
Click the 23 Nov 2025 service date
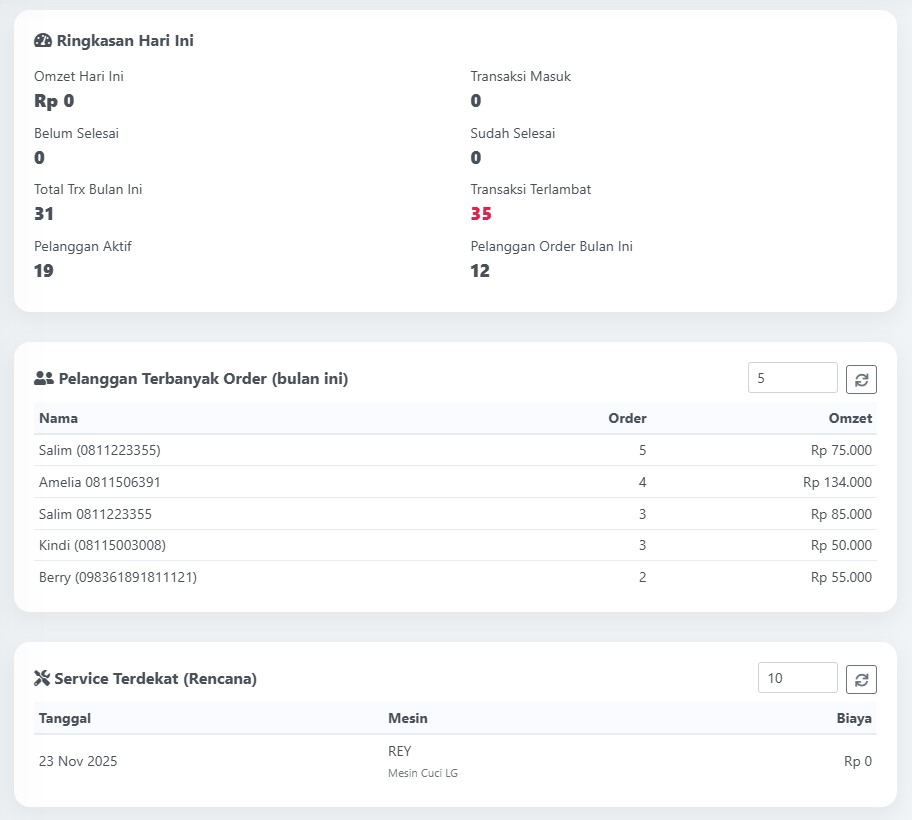pos(78,761)
